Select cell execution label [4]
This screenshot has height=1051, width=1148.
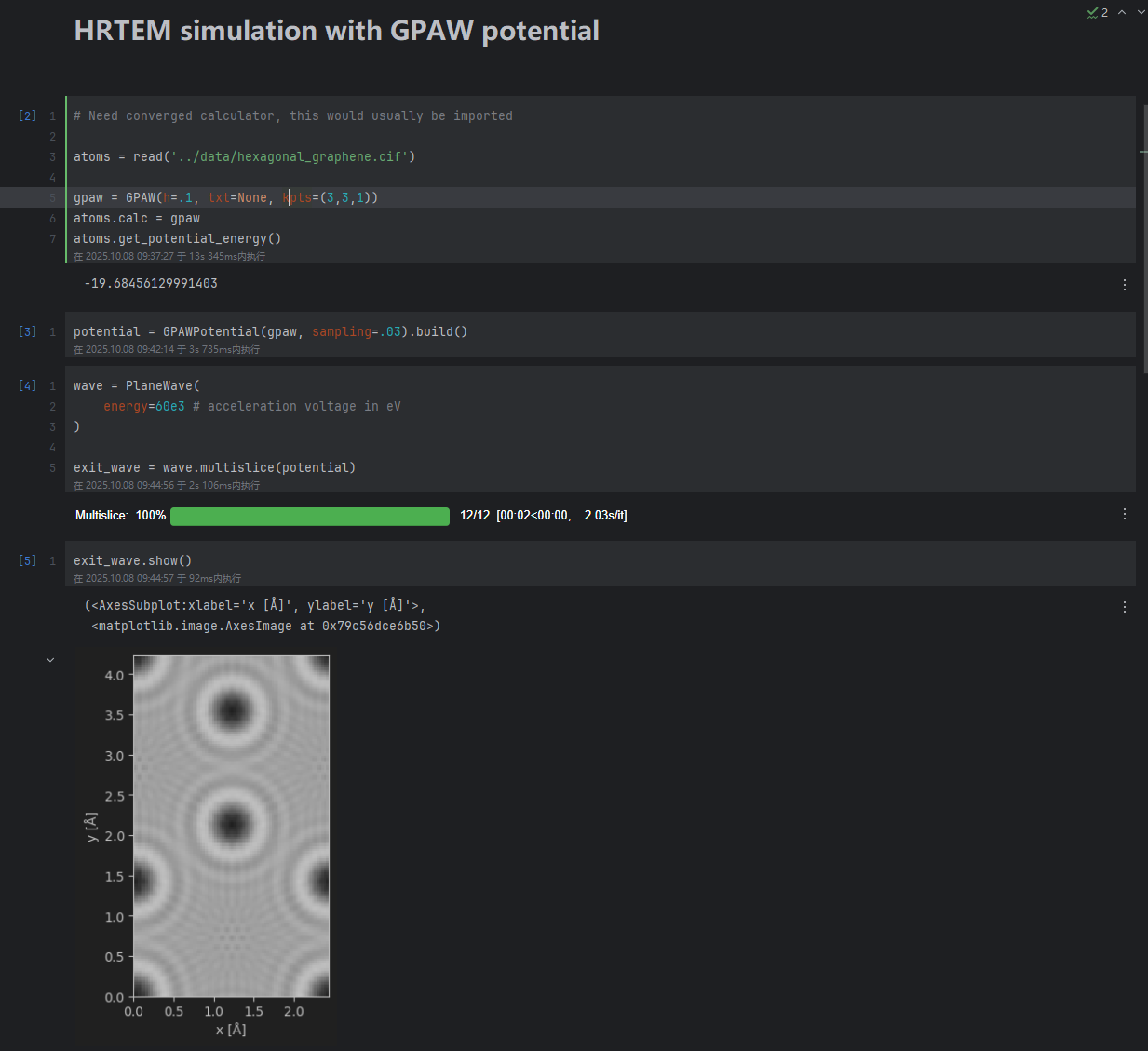click(27, 385)
